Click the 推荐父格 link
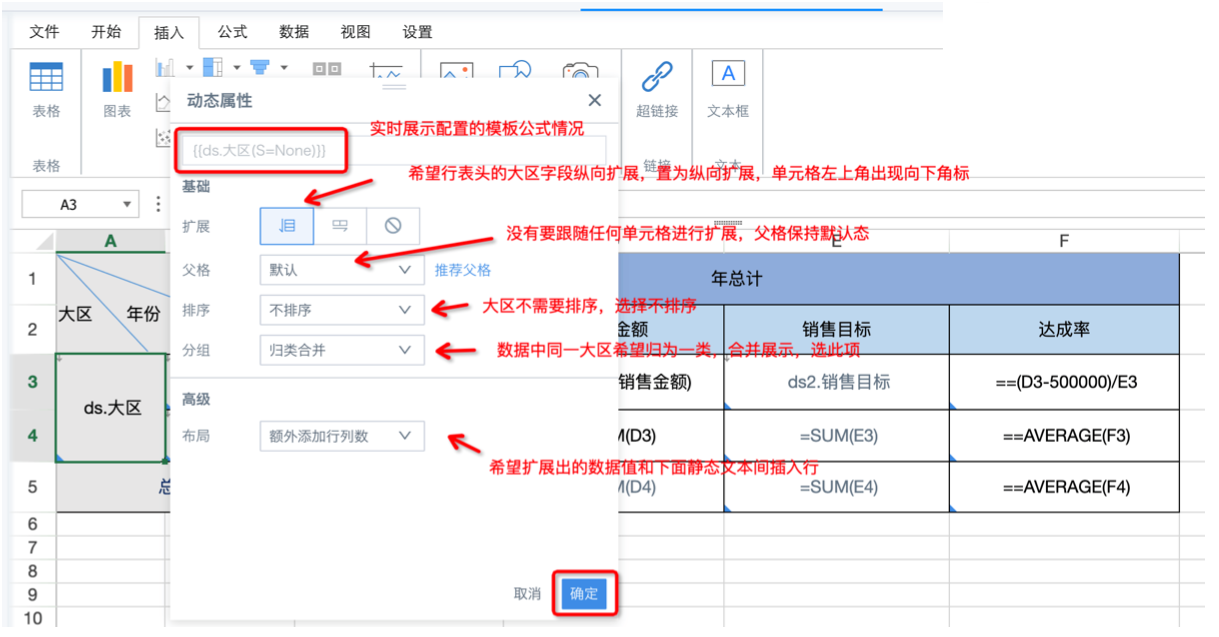Viewport: 1219px width, 637px height. pyautogui.click(x=462, y=270)
